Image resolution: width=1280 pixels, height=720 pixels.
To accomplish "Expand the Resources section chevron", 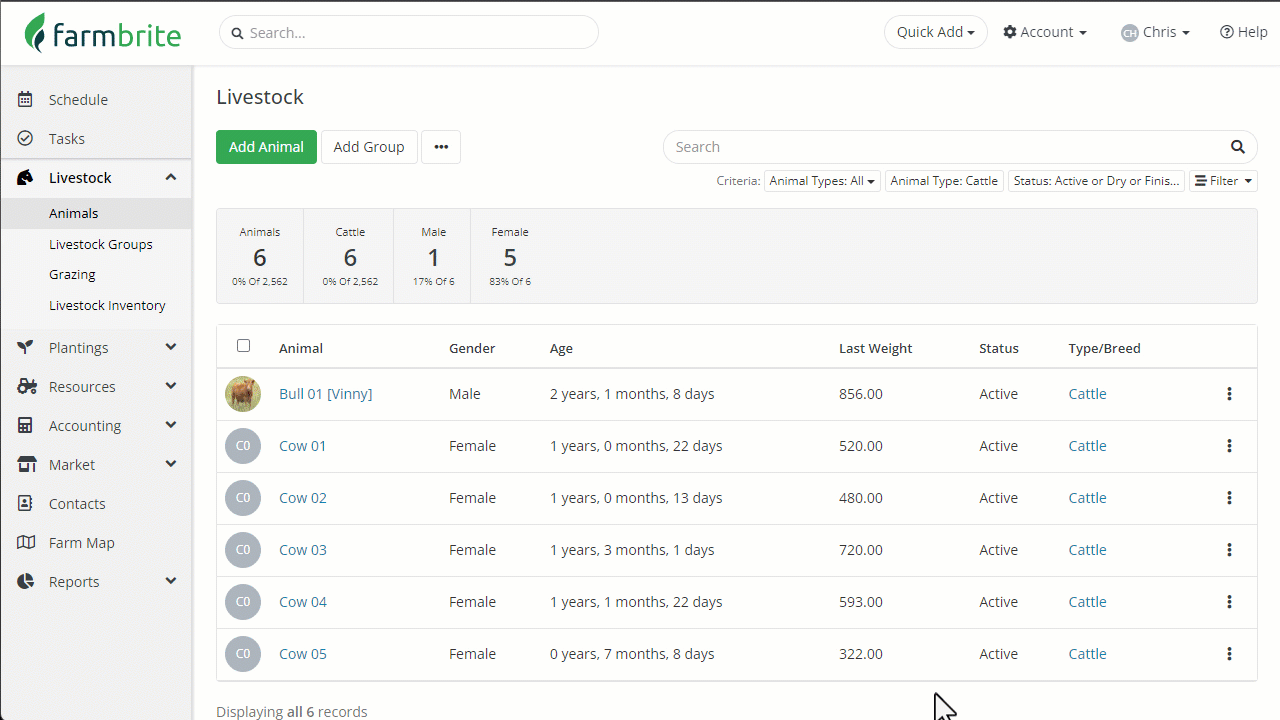I will [171, 387].
